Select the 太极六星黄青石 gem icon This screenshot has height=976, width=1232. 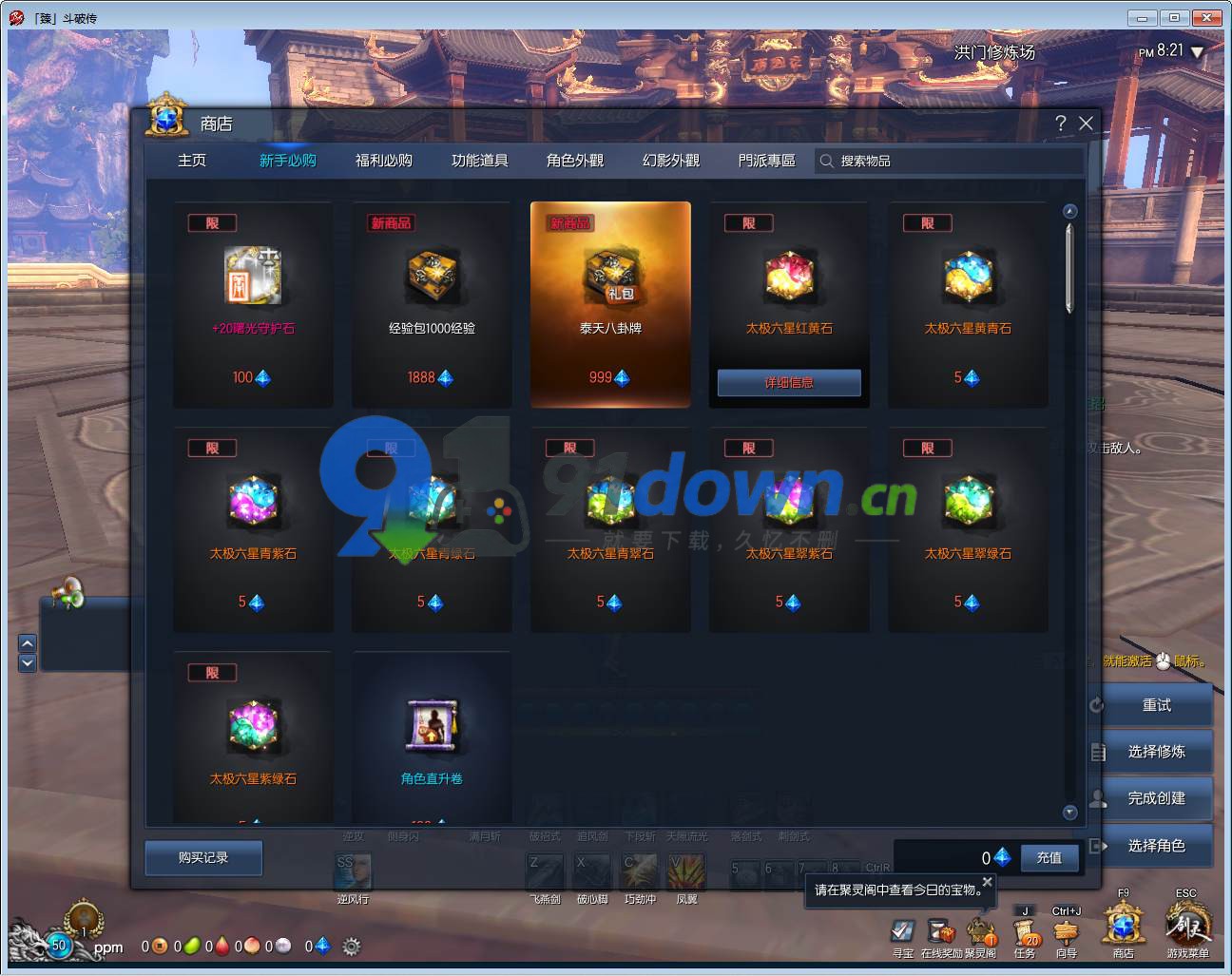point(968,276)
